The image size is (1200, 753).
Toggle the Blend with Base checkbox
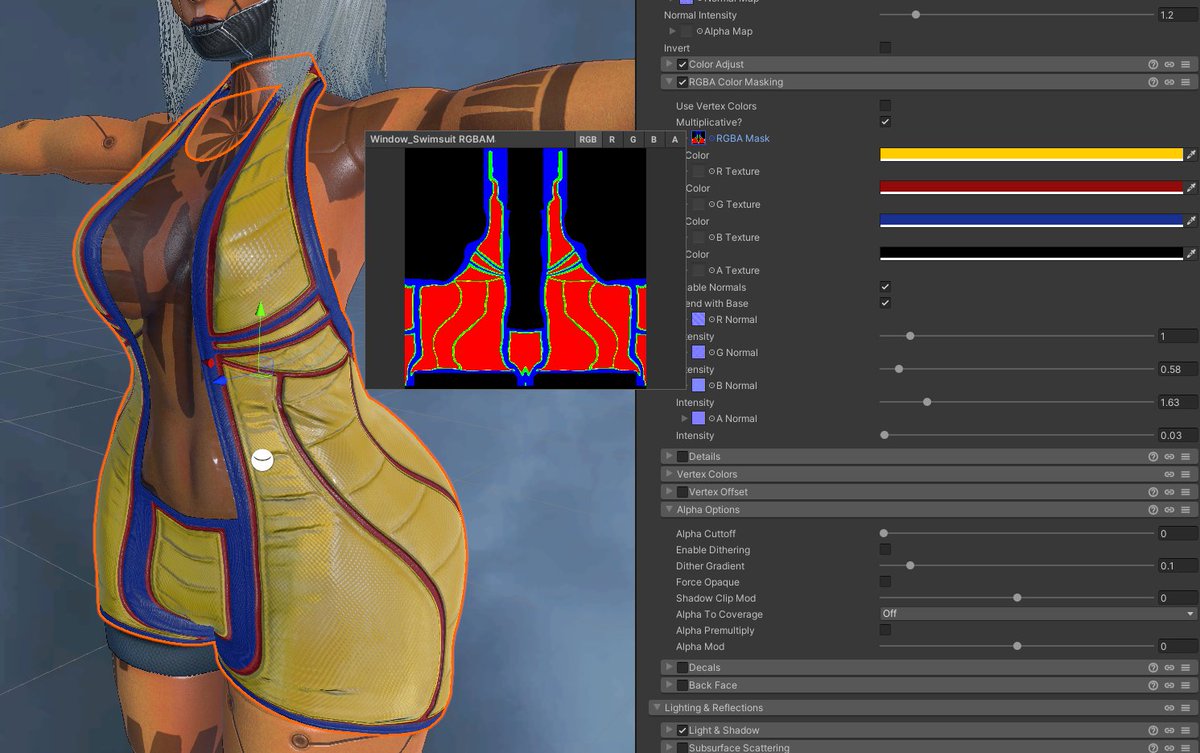(x=885, y=302)
